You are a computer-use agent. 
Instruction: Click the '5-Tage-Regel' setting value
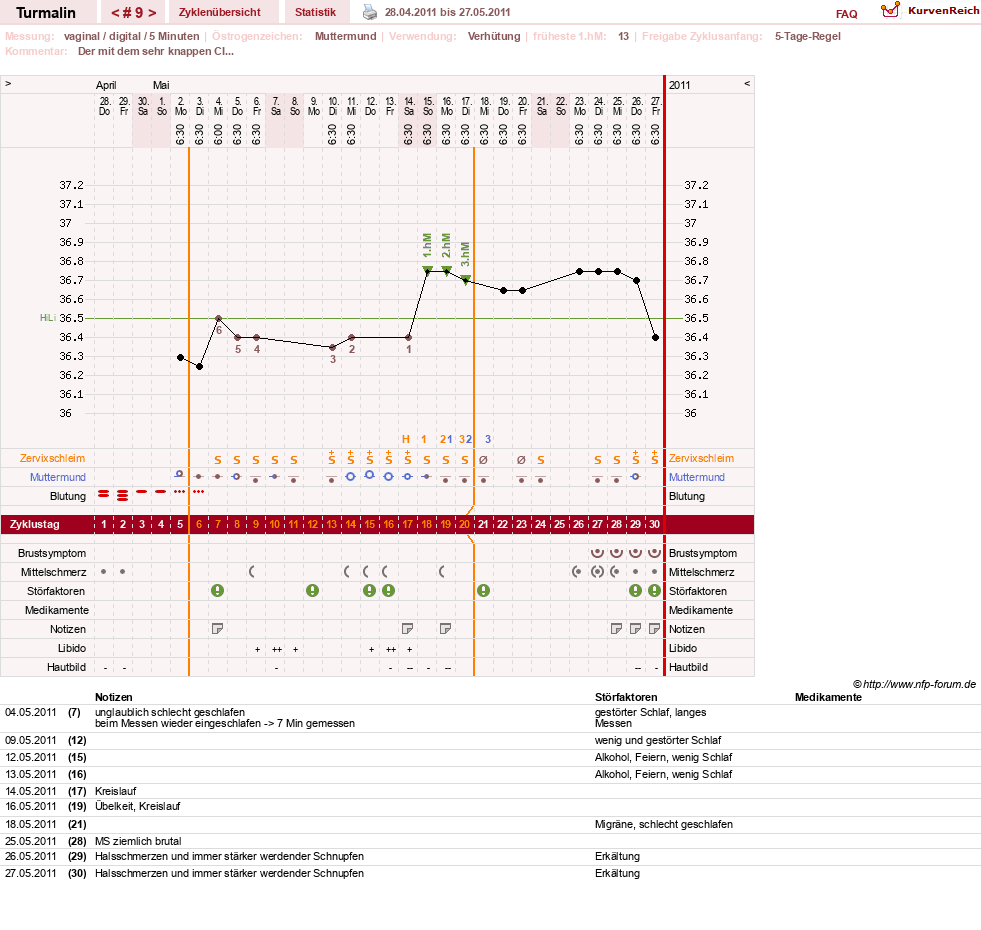[x=808, y=36]
